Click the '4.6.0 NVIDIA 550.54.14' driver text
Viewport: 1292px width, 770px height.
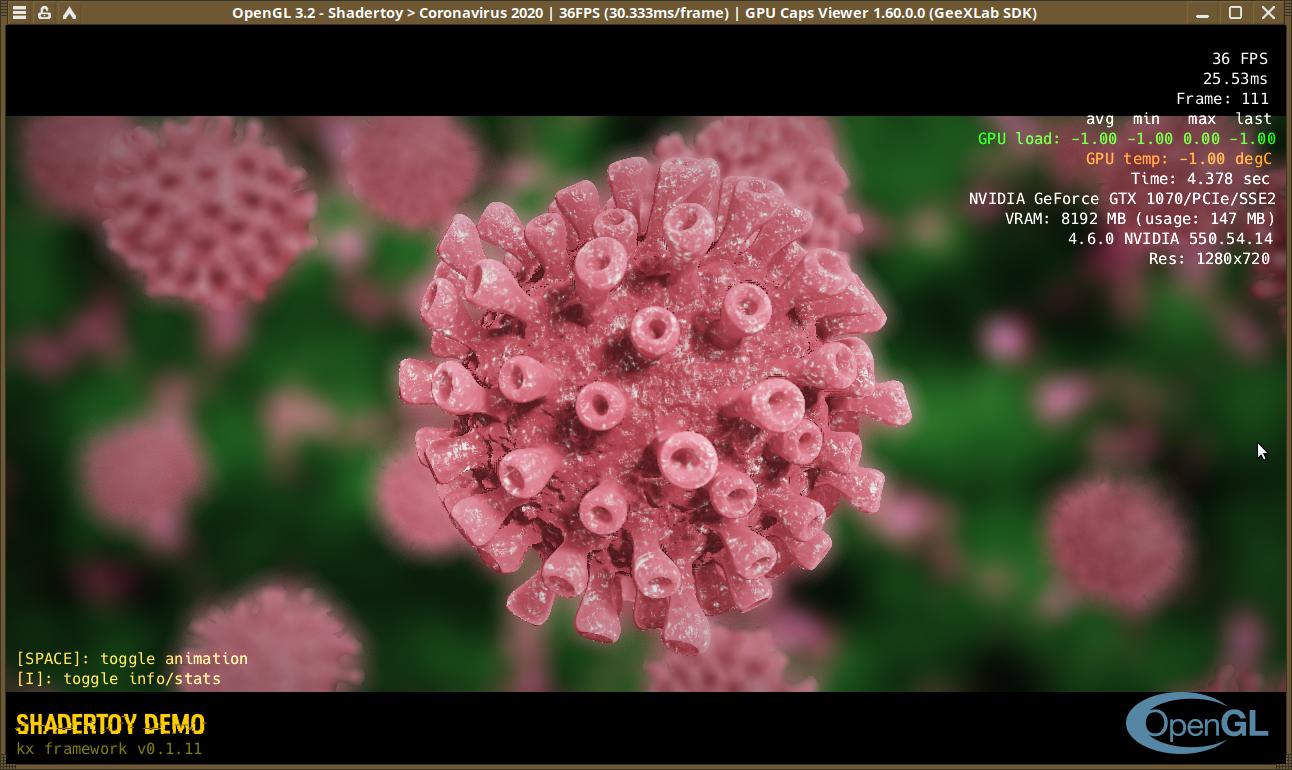coord(1170,239)
